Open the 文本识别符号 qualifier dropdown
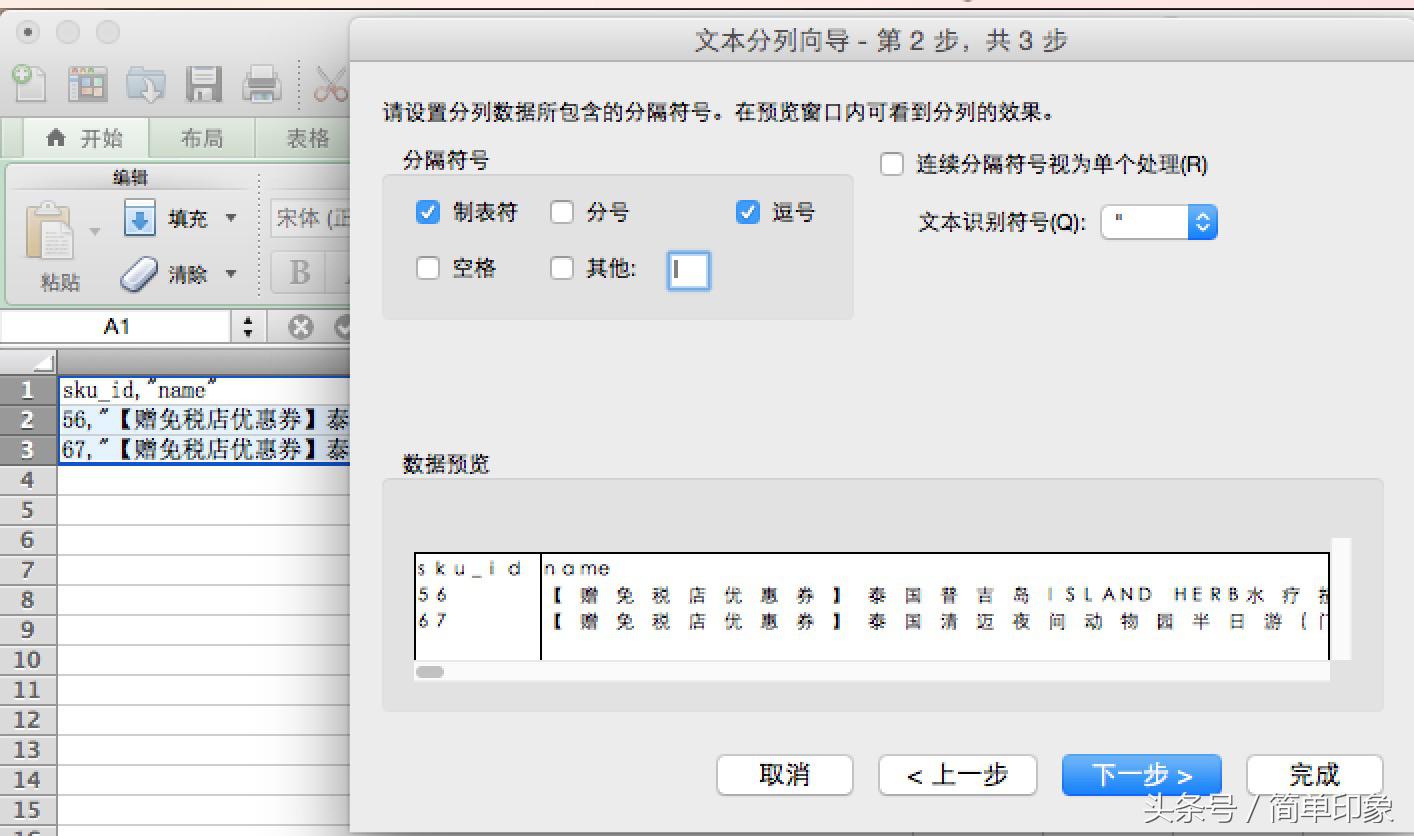Image resolution: width=1414 pixels, height=836 pixels. (1202, 222)
